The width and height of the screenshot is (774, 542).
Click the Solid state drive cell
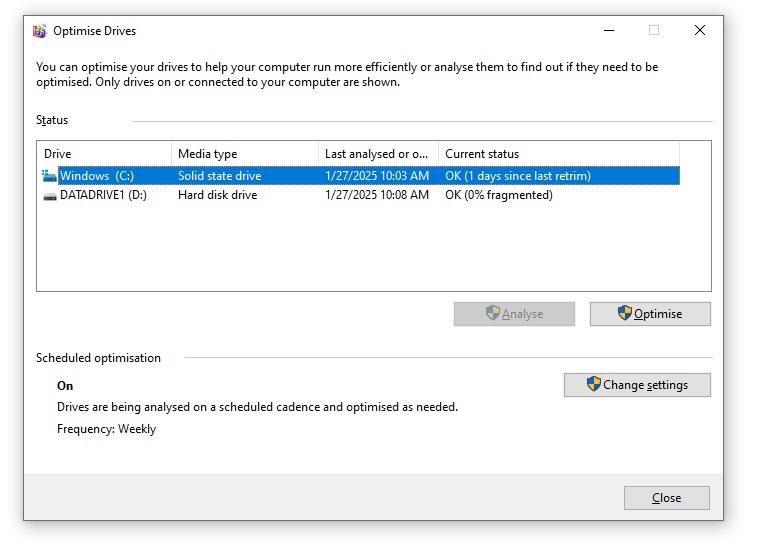pos(220,176)
